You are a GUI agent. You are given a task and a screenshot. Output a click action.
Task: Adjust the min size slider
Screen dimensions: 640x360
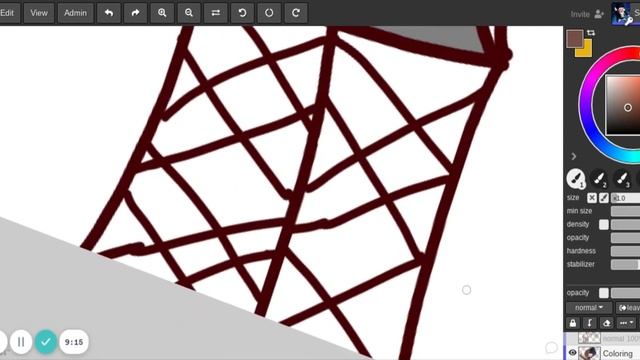(625, 211)
